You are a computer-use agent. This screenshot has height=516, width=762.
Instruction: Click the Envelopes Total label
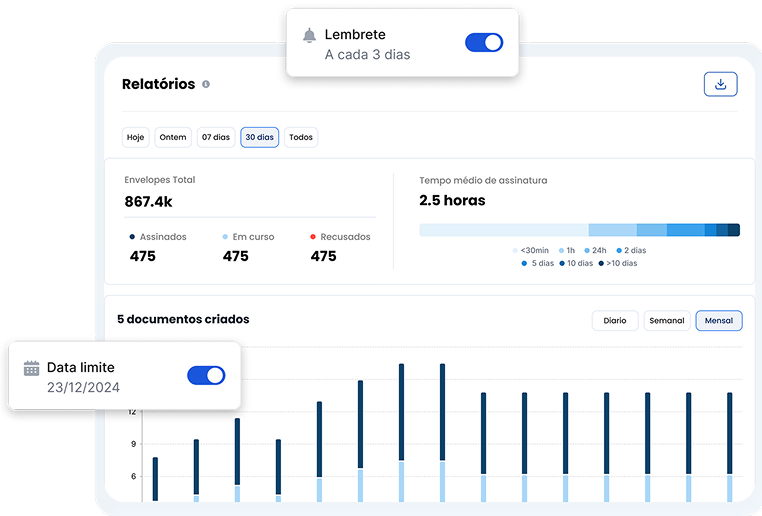(159, 180)
